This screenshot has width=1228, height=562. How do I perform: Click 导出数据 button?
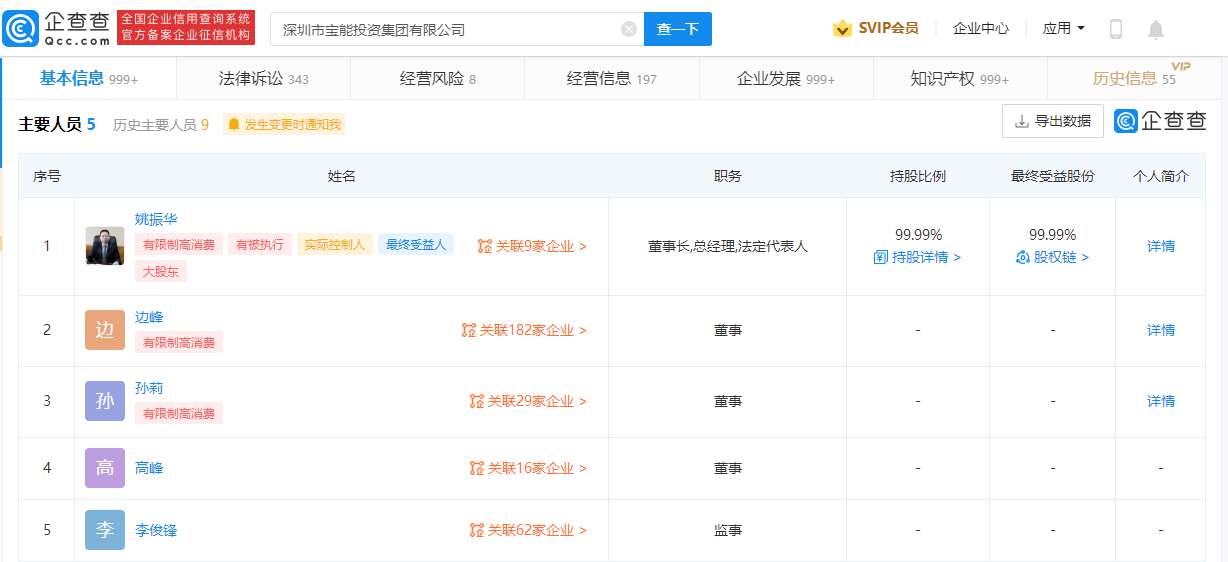tap(1053, 121)
